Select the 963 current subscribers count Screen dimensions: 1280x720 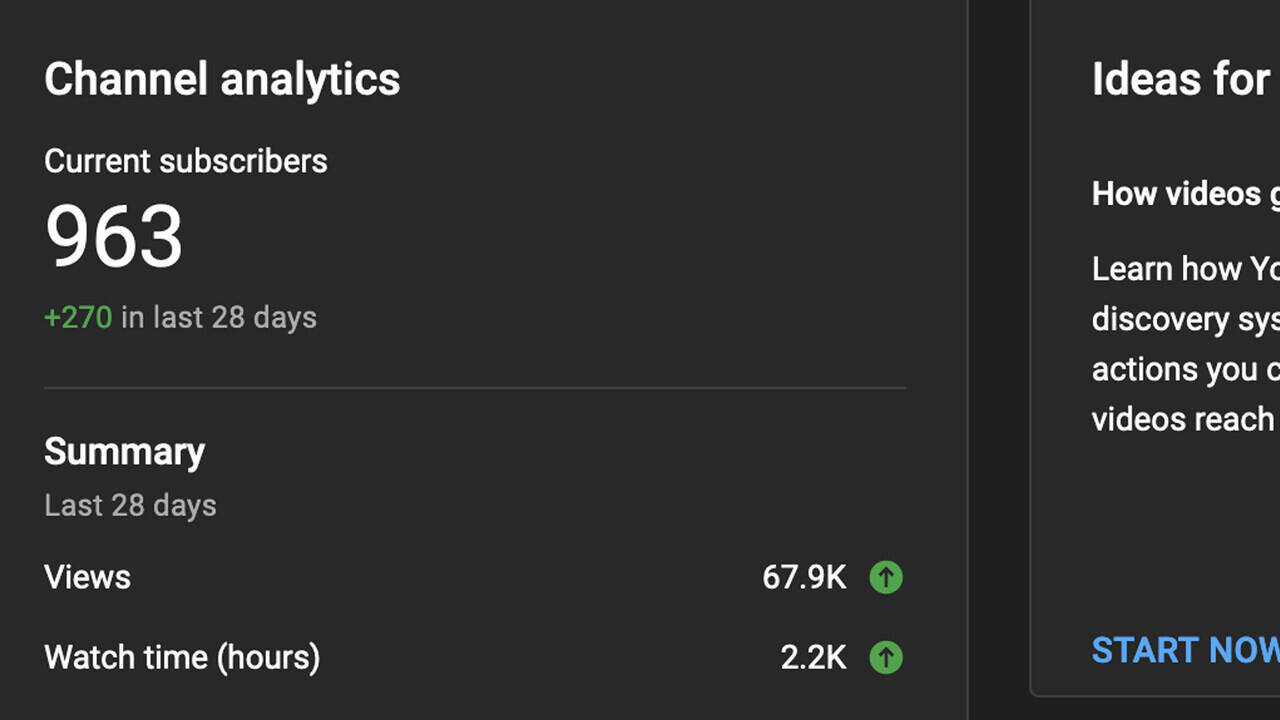[x=114, y=237]
